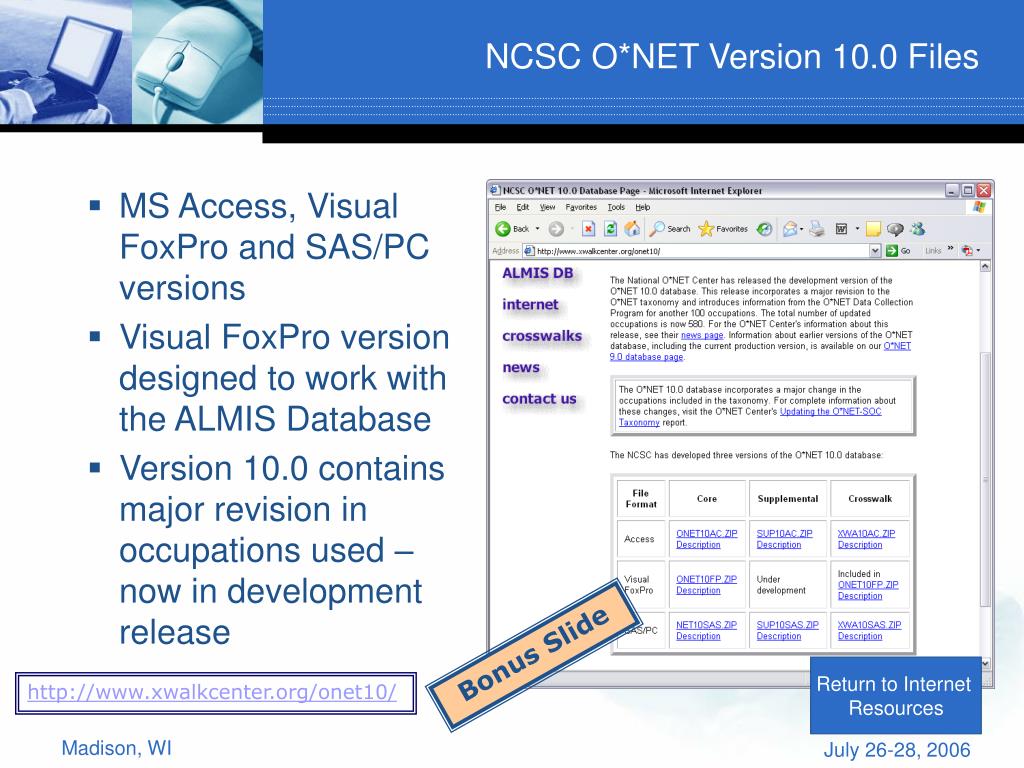Launch the Messenger people icon
Screen dimensions: 1024x768
coord(918,229)
